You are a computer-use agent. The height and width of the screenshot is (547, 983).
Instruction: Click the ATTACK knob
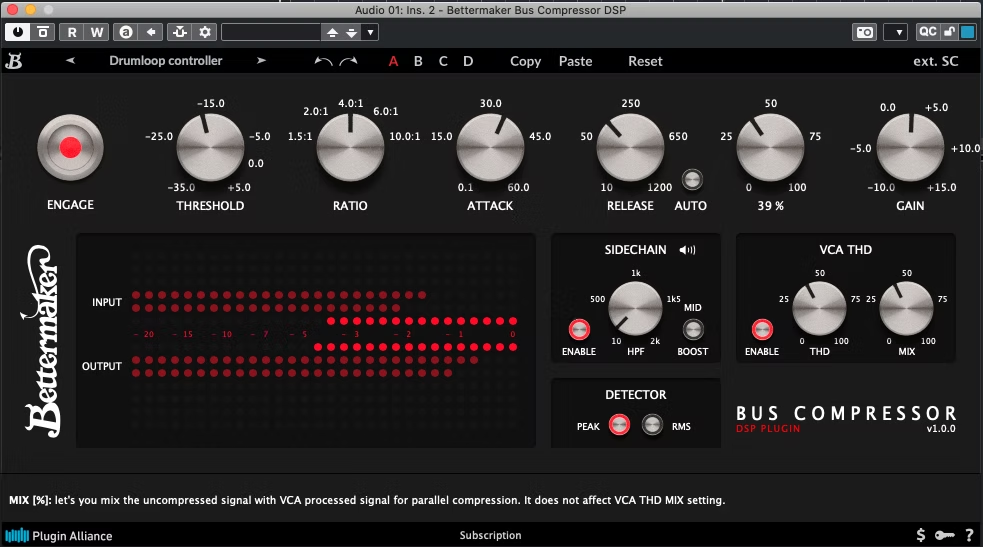click(x=490, y=148)
